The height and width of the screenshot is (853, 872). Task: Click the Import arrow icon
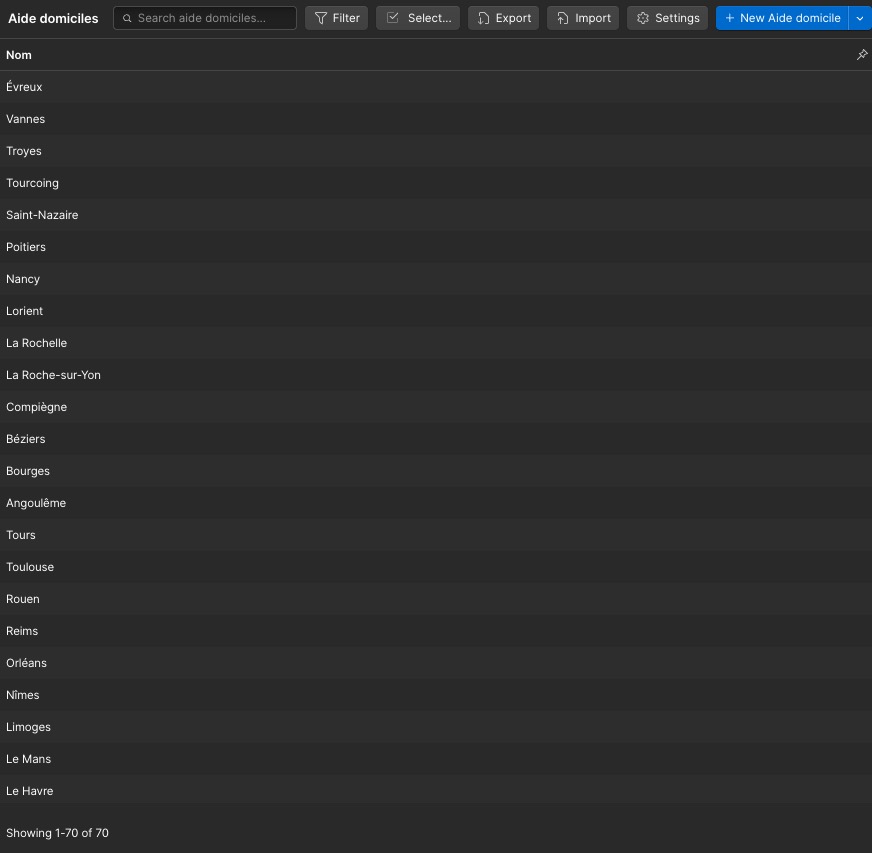(563, 18)
